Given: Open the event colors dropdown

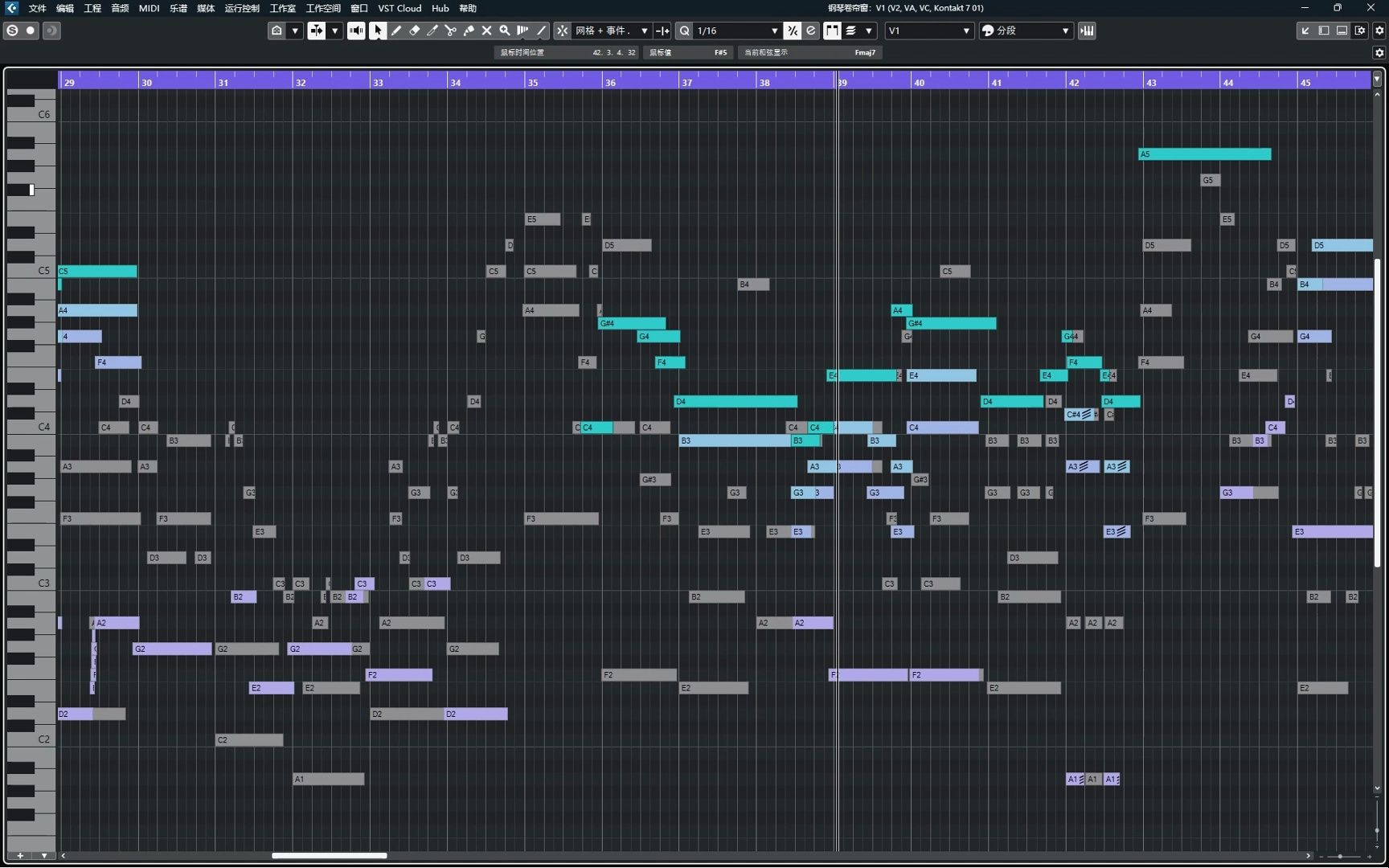Looking at the screenshot, I should click(x=1026, y=31).
